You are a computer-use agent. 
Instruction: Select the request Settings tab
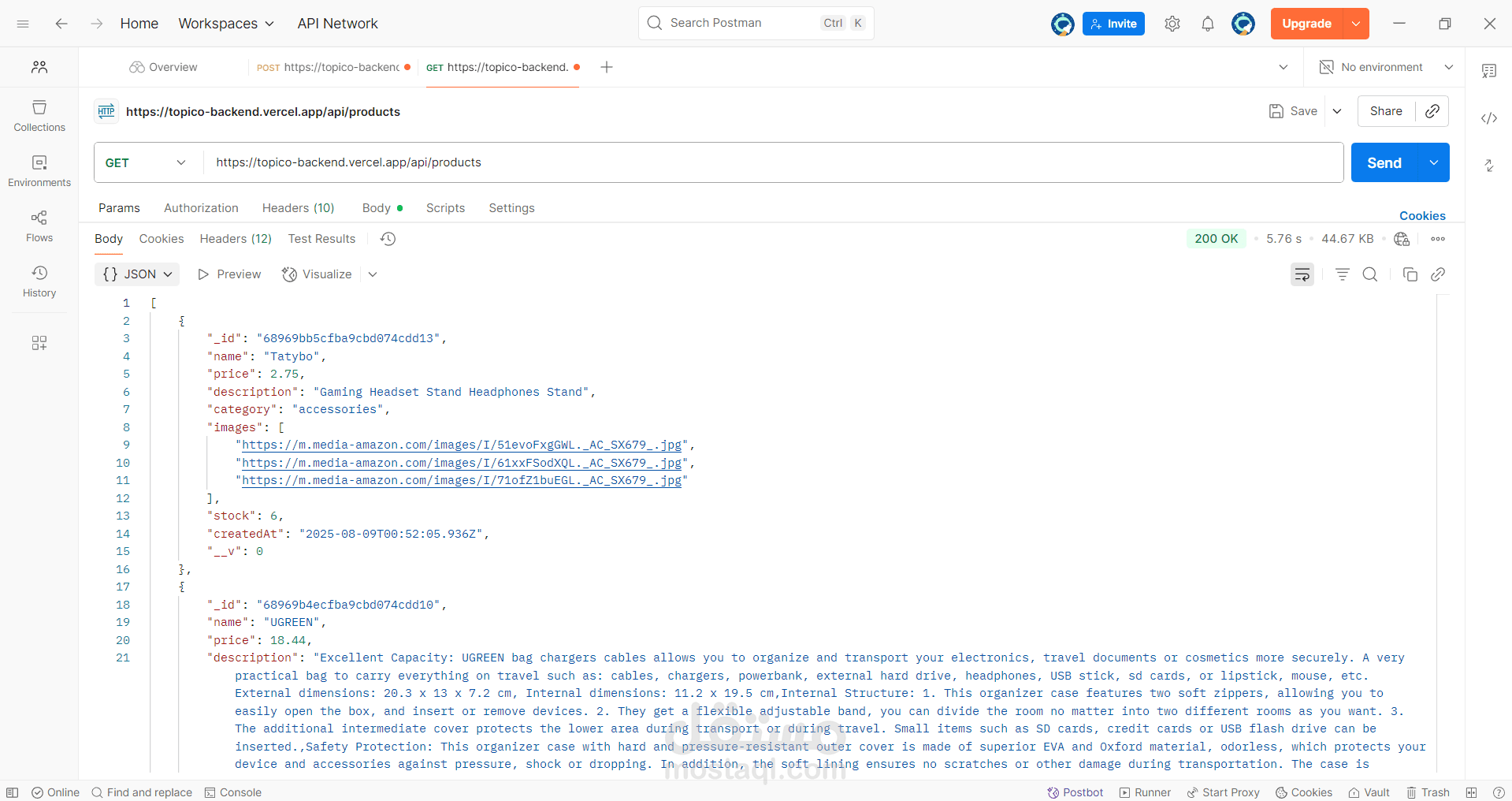tap(511, 208)
